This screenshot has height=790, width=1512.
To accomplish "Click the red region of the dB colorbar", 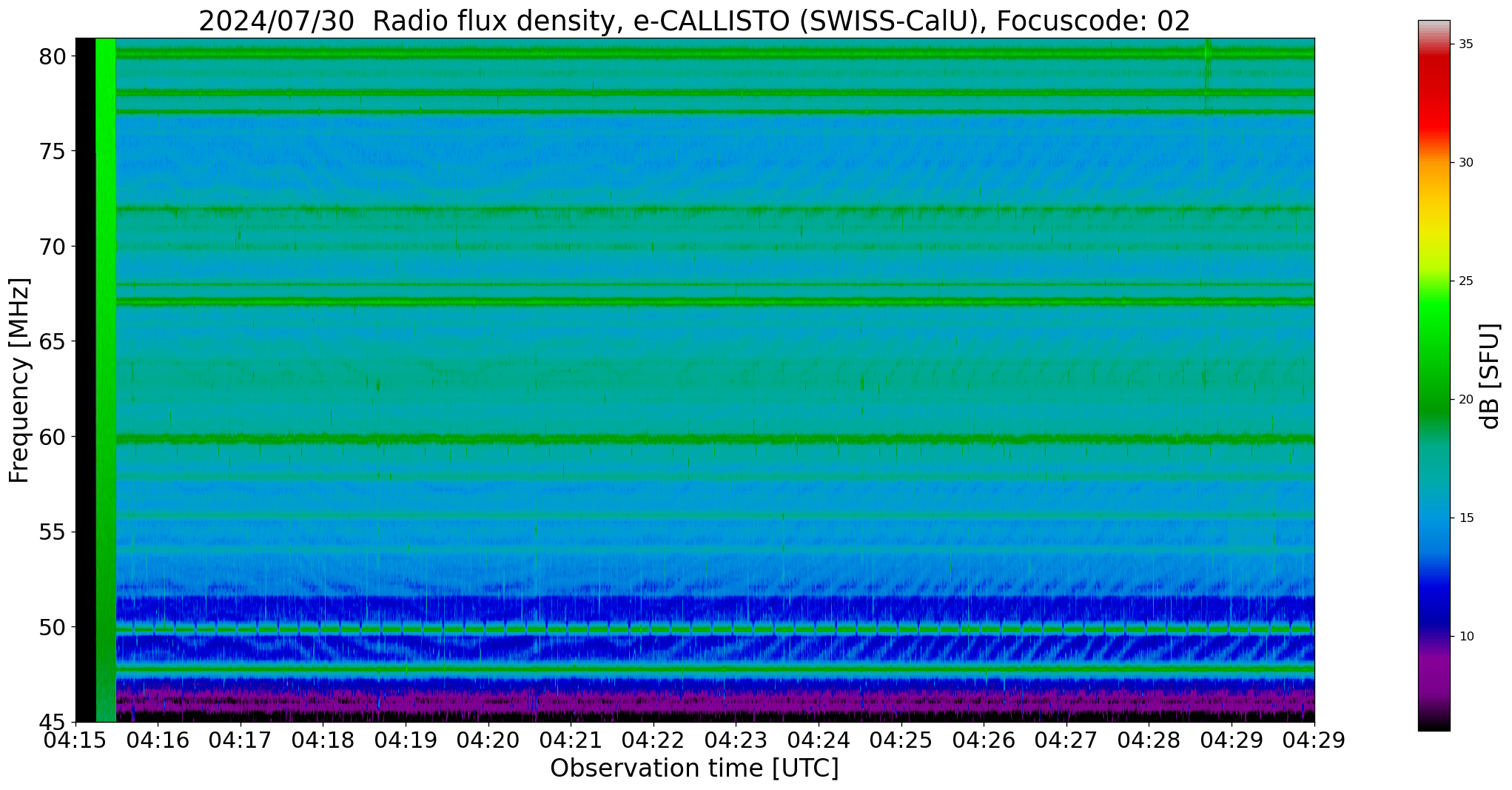I will 1434,96.
